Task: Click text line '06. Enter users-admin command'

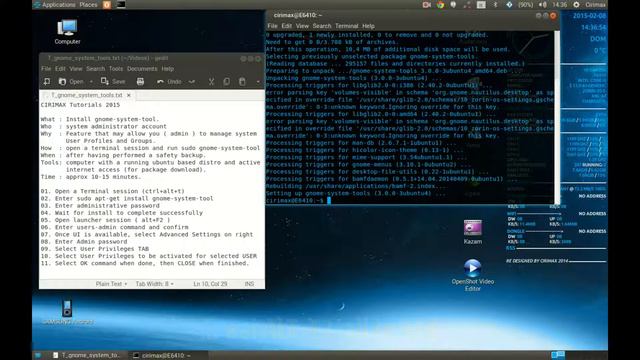Action: click(x=114, y=227)
